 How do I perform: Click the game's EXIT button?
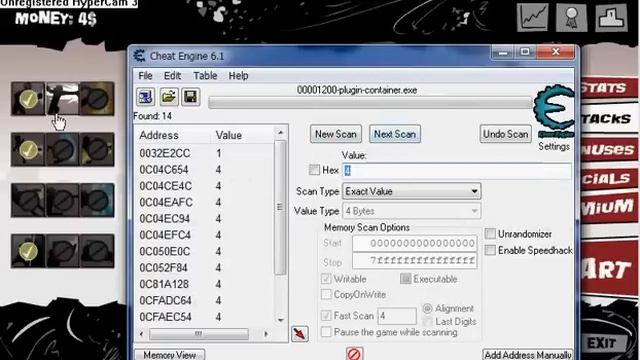coord(601,343)
